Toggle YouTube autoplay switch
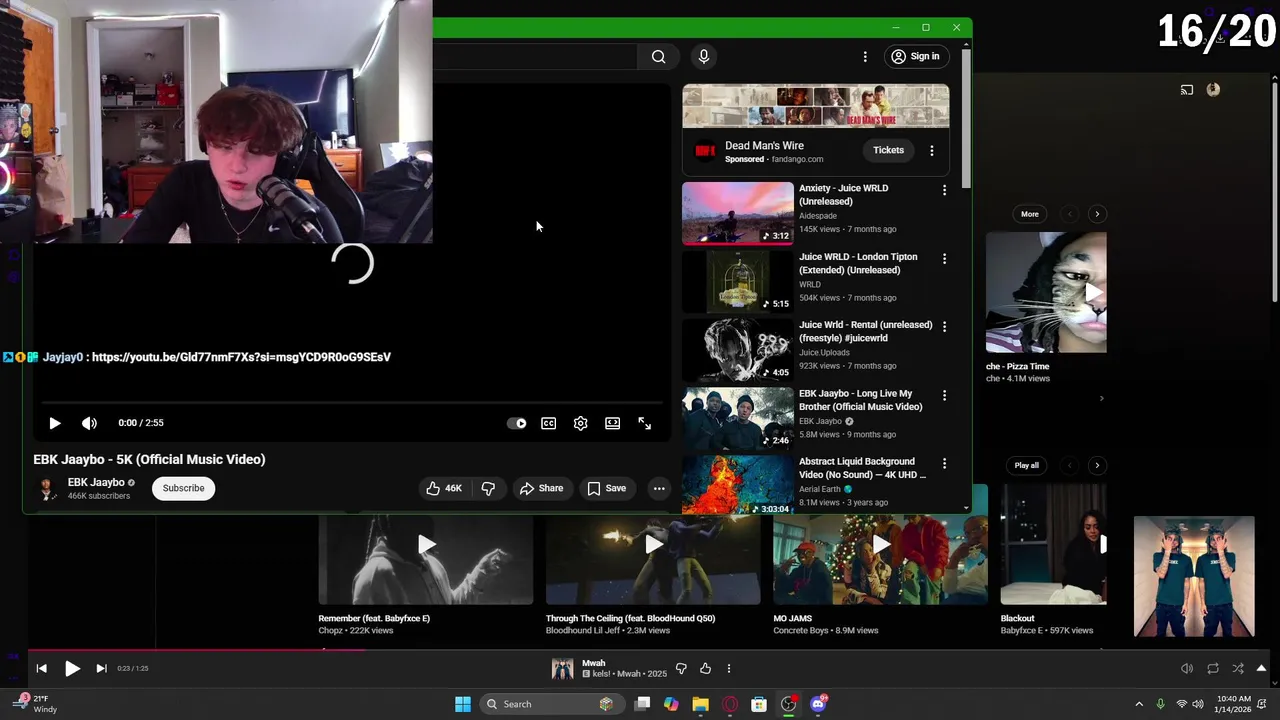 pos(517,423)
